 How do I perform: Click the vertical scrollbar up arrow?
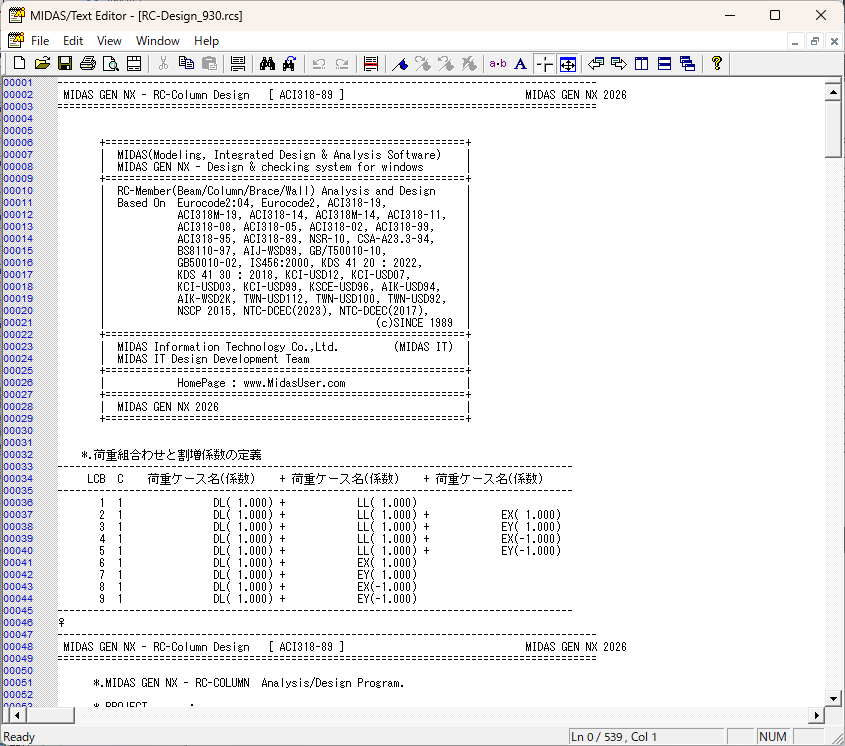coord(833,92)
